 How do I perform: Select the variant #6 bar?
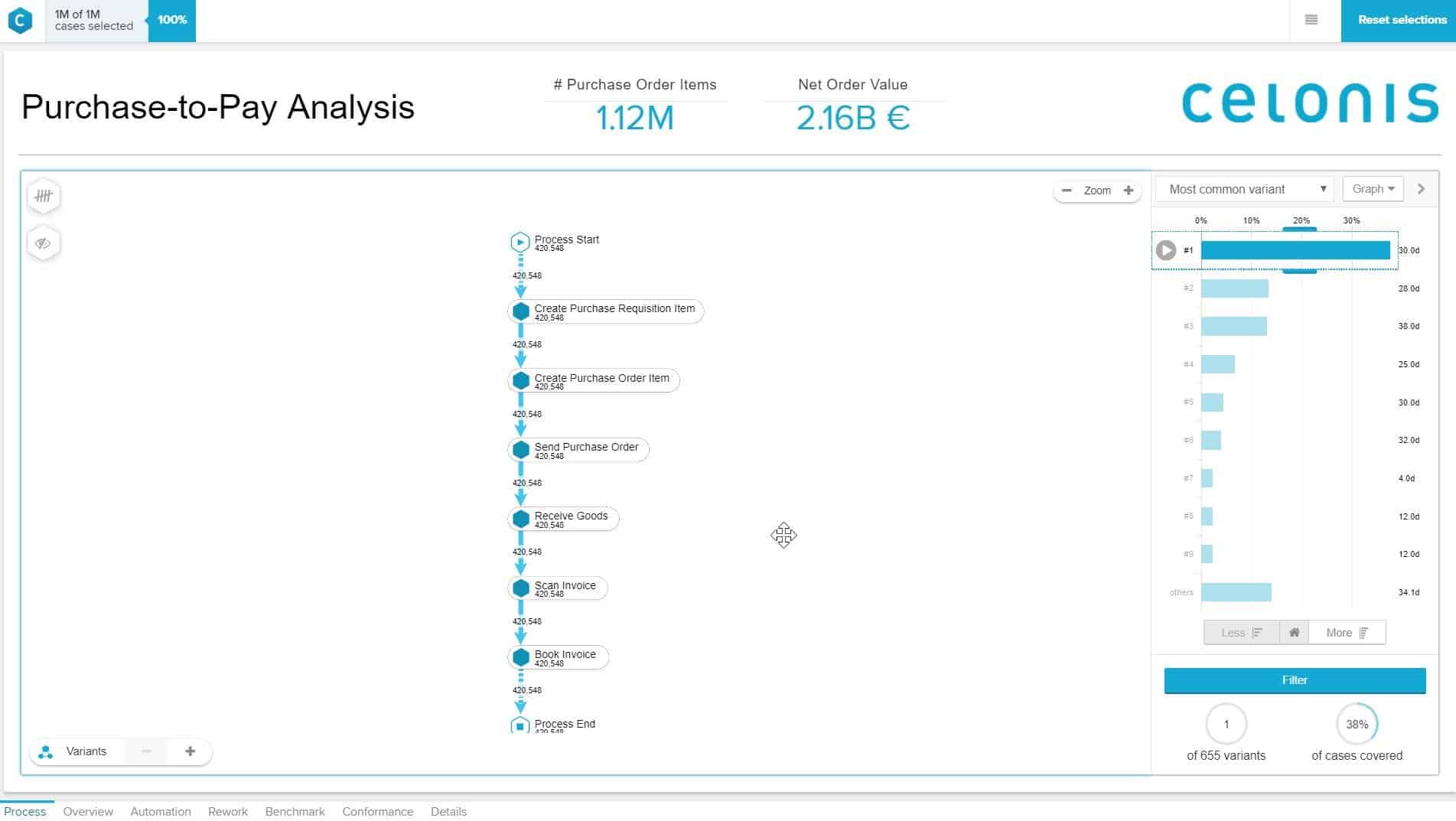pos(1211,440)
